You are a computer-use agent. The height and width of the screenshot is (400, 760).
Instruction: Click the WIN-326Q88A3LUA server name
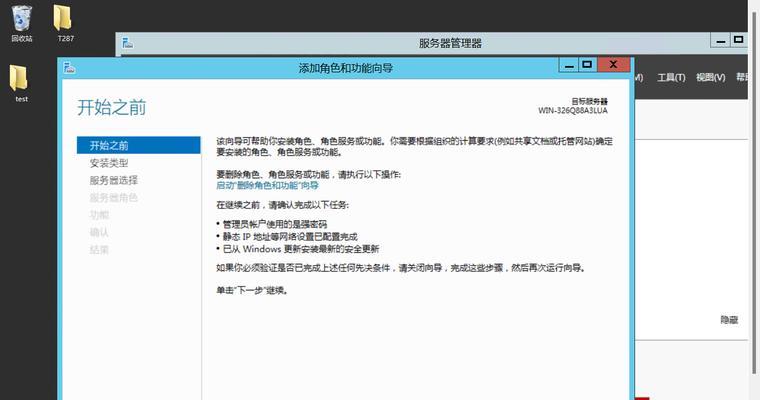click(572, 111)
